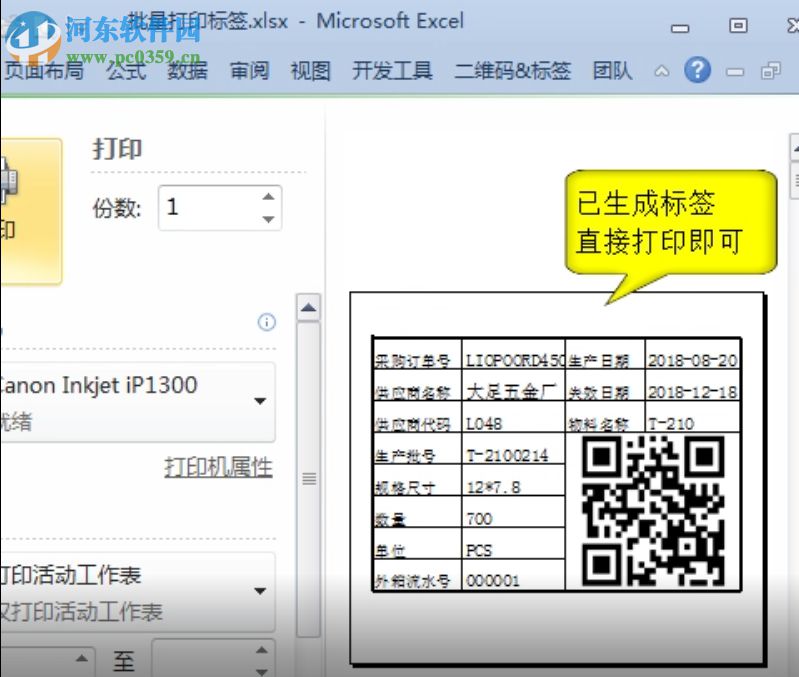Open the 视图 ribbon tab
The height and width of the screenshot is (677, 799).
point(310,71)
